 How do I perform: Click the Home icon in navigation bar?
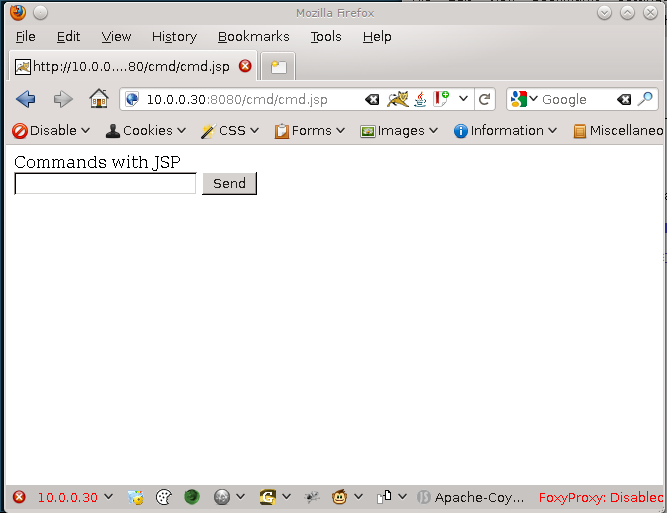98,99
